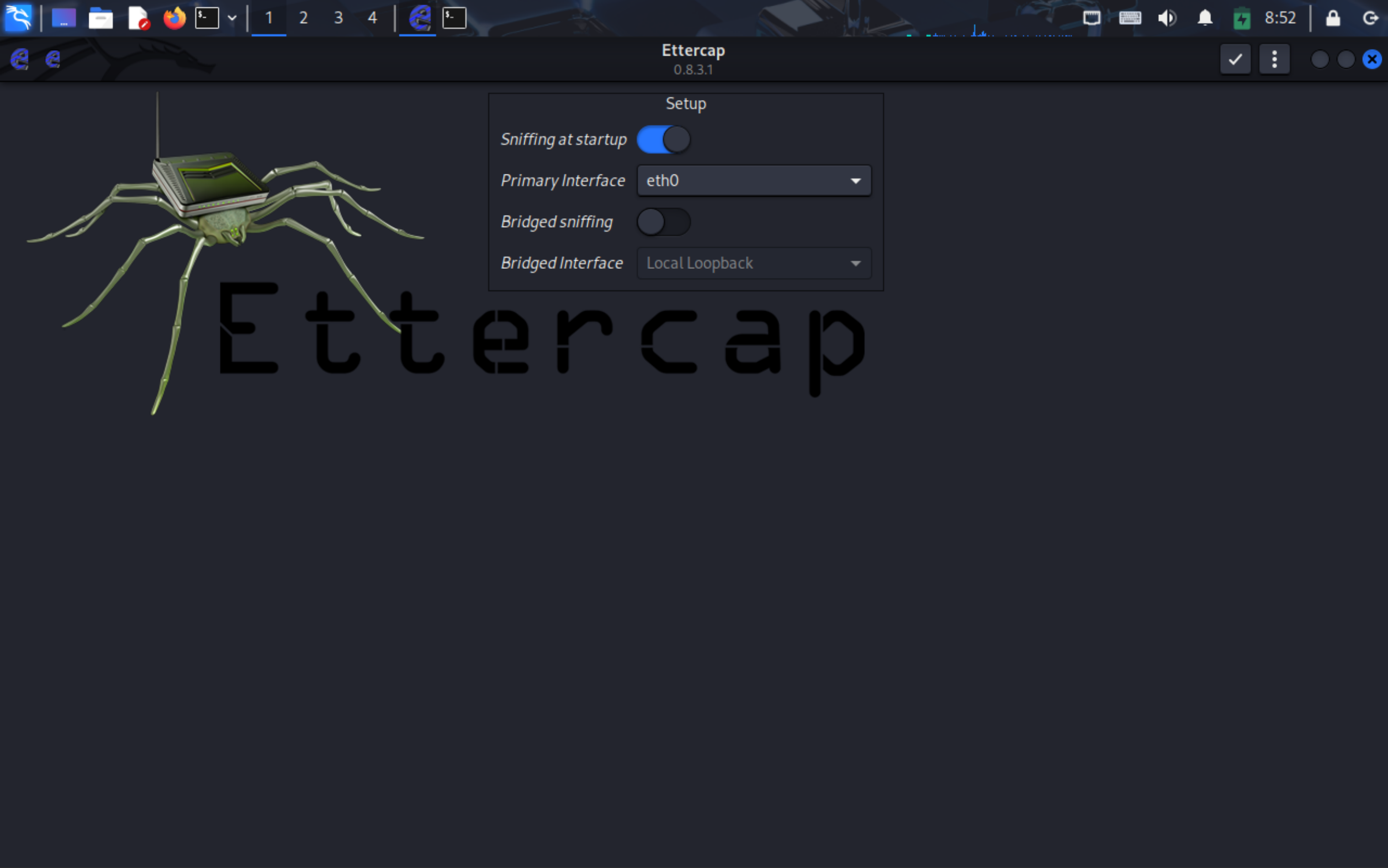This screenshot has height=868, width=1388.
Task: Enable Bridged sniffing toggle
Action: (664, 222)
